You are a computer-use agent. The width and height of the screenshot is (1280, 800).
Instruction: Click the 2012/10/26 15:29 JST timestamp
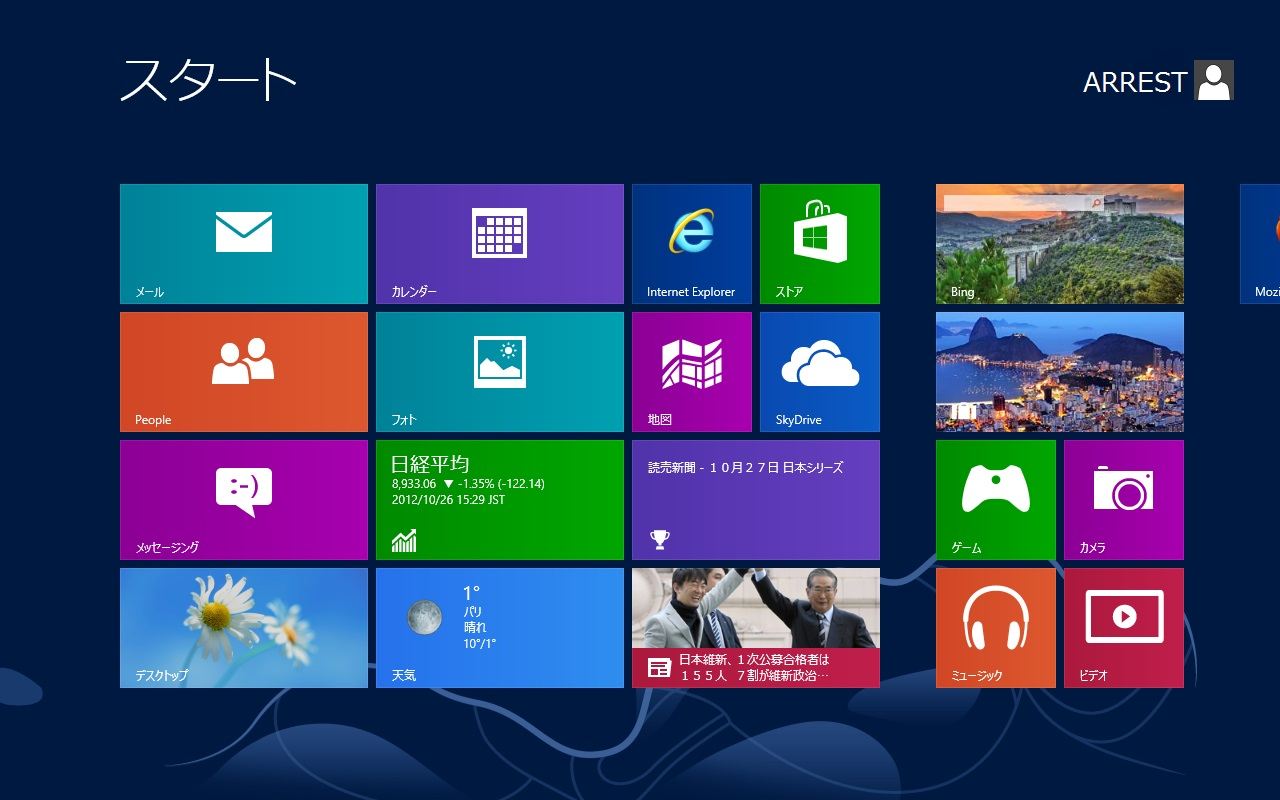[x=448, y=500]
